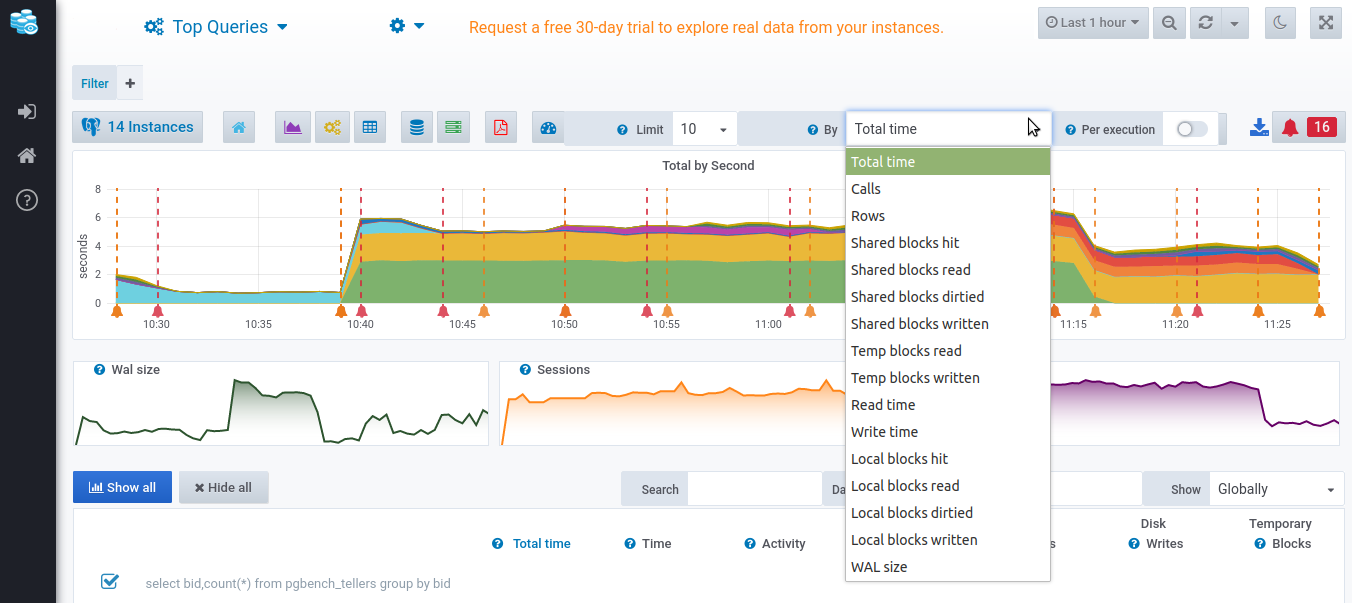Select 'Shared blocks read' from the list
This screenshot has height=603, width=1352.
coord(910,270)
